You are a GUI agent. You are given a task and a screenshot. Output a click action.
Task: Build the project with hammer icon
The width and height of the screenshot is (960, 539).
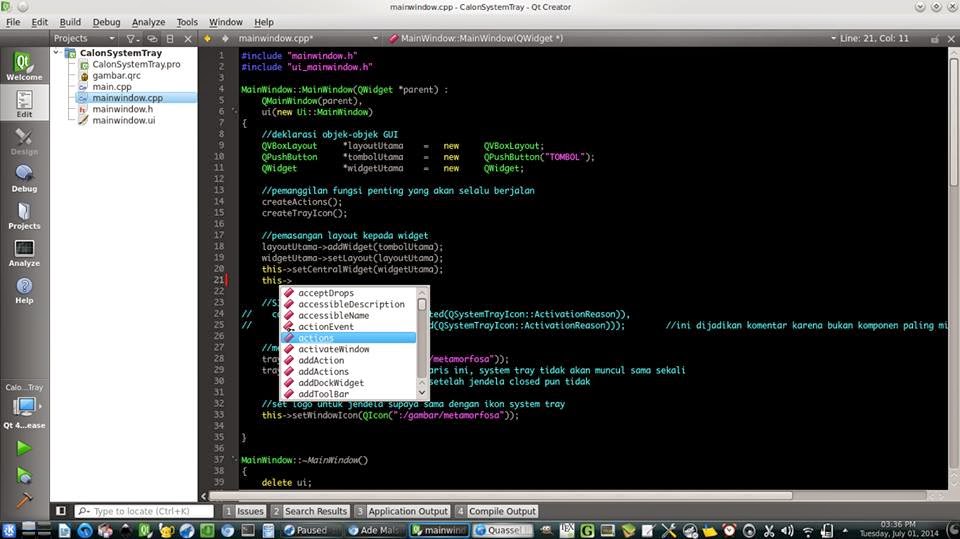[x=24, y=500]
